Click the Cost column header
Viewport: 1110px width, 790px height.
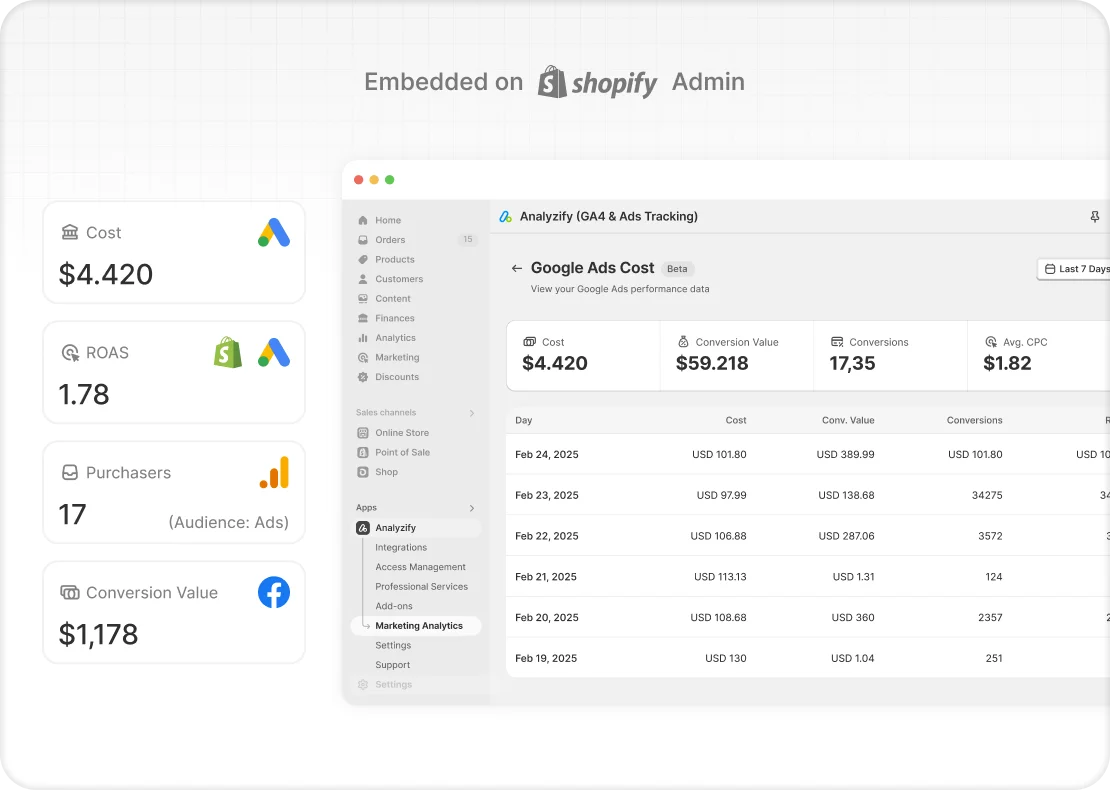coord(736,420)
